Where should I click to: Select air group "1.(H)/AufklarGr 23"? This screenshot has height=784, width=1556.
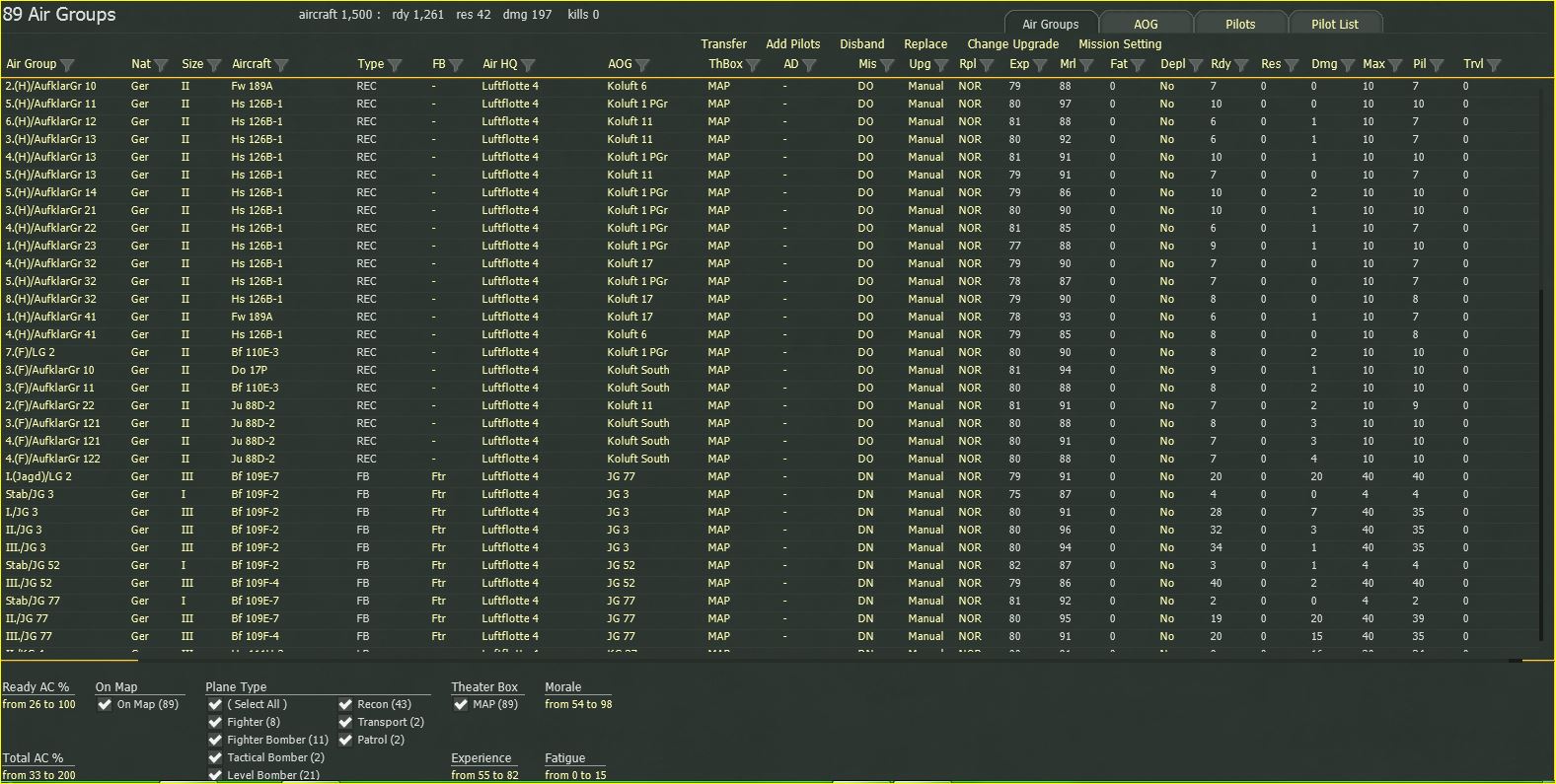tap(51, 247)
